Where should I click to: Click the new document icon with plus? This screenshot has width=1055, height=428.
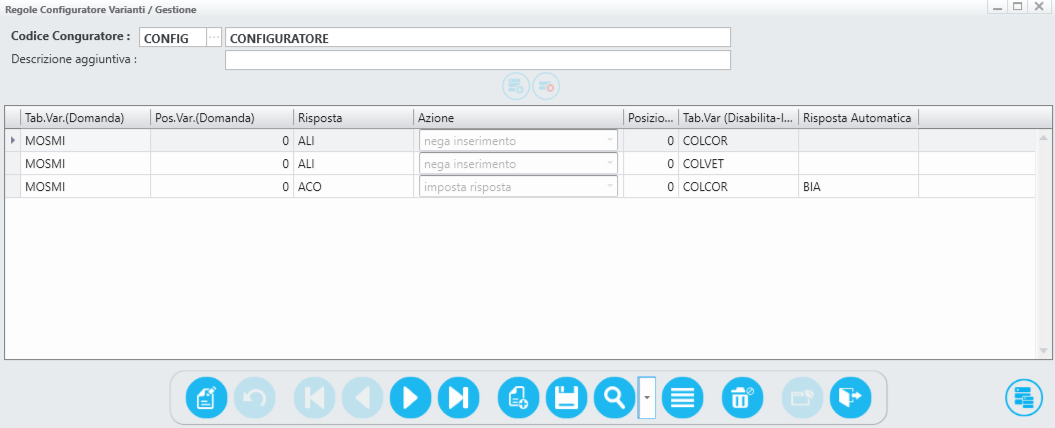pyautogui.click(x=519, y=398)
